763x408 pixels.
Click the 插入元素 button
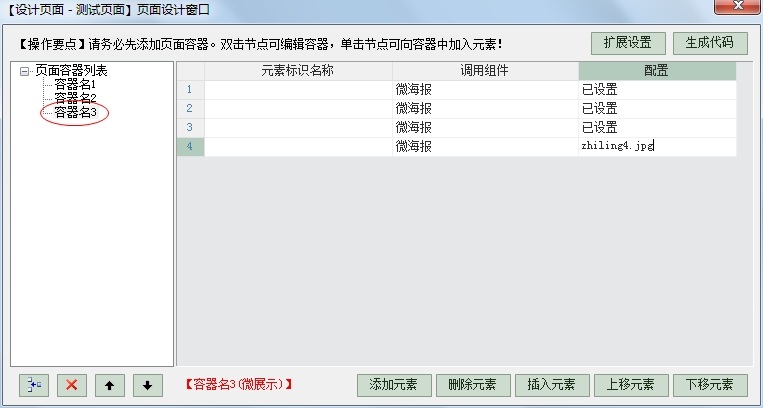[552, 385]
